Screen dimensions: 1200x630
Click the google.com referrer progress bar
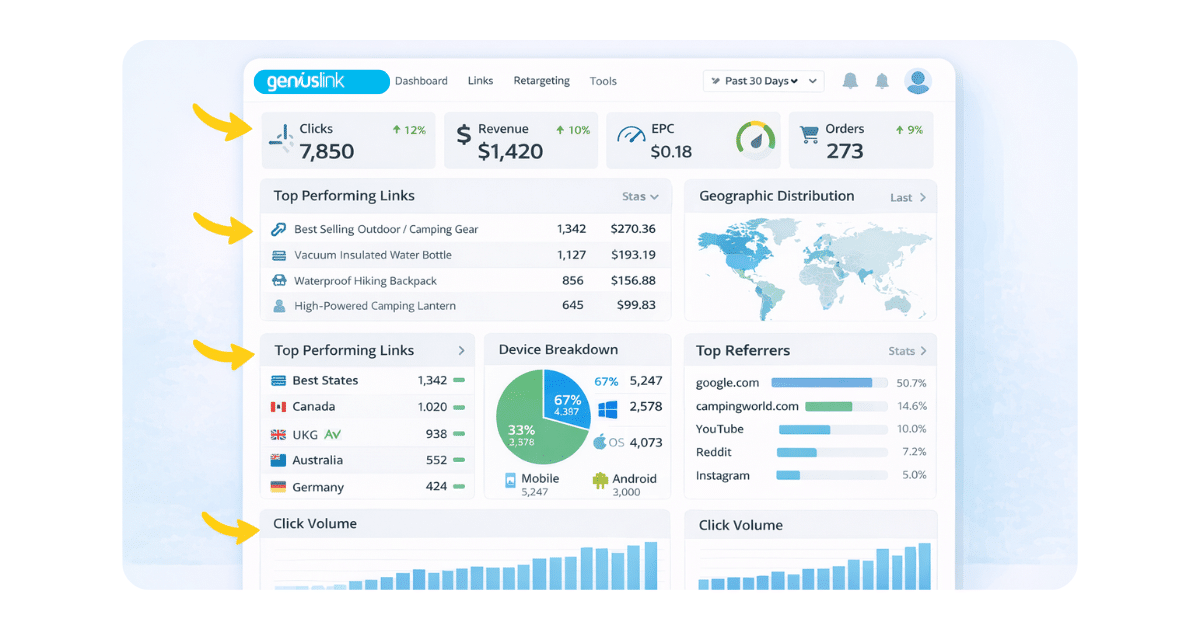tap(829, 383)
